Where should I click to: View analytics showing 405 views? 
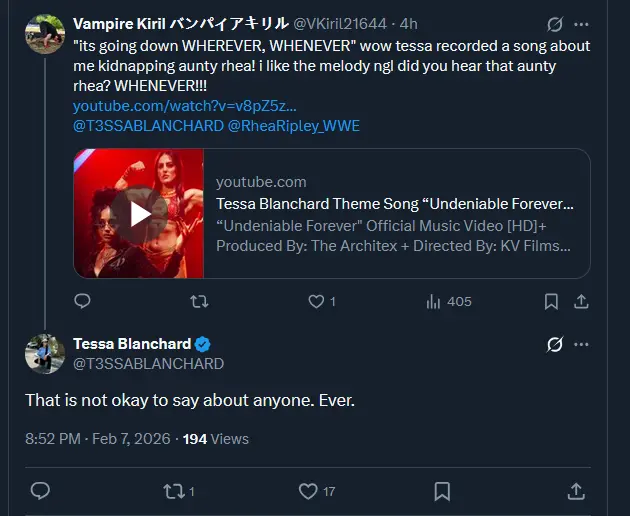434,300
